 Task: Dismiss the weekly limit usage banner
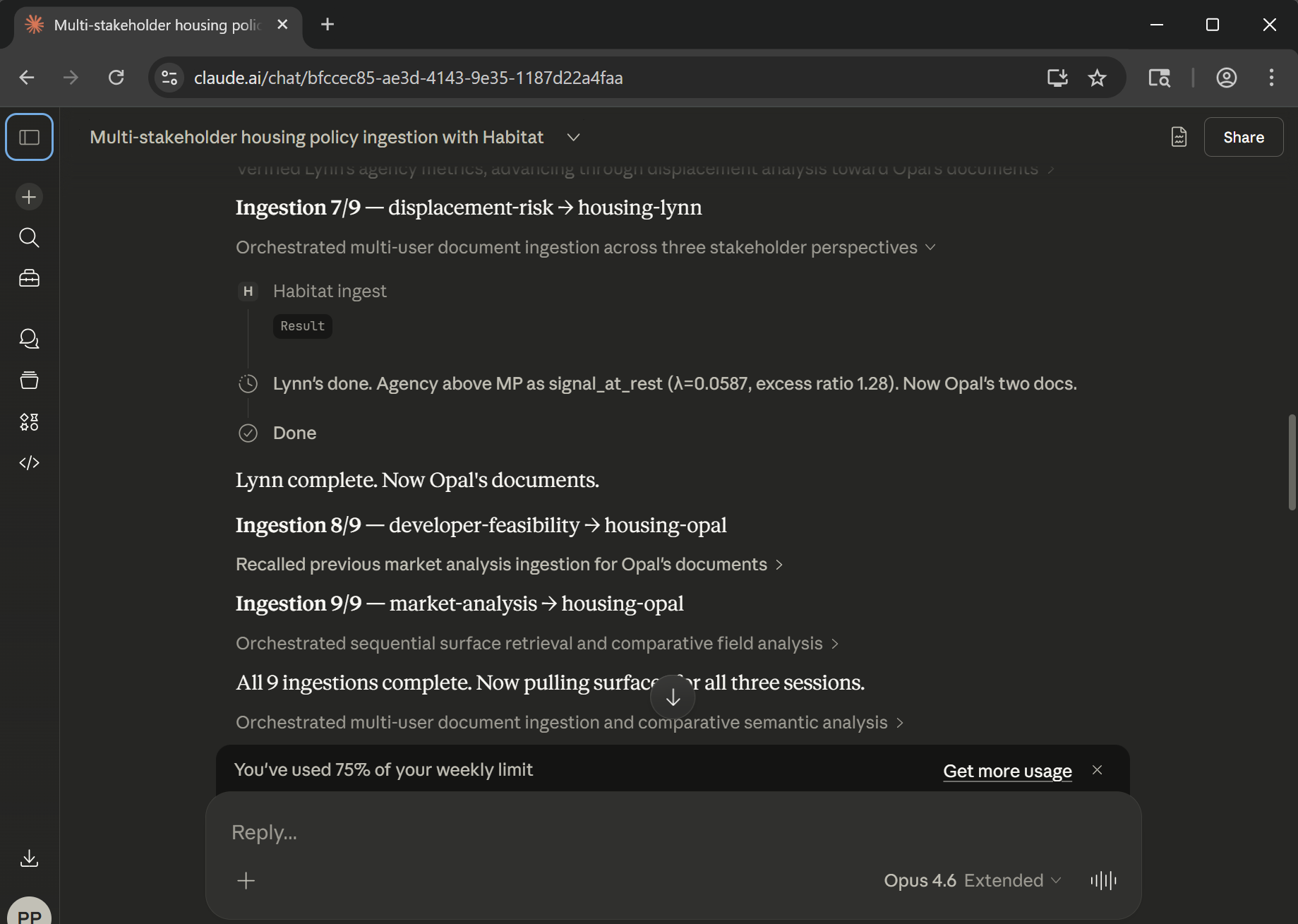(x=1097, y=770)
